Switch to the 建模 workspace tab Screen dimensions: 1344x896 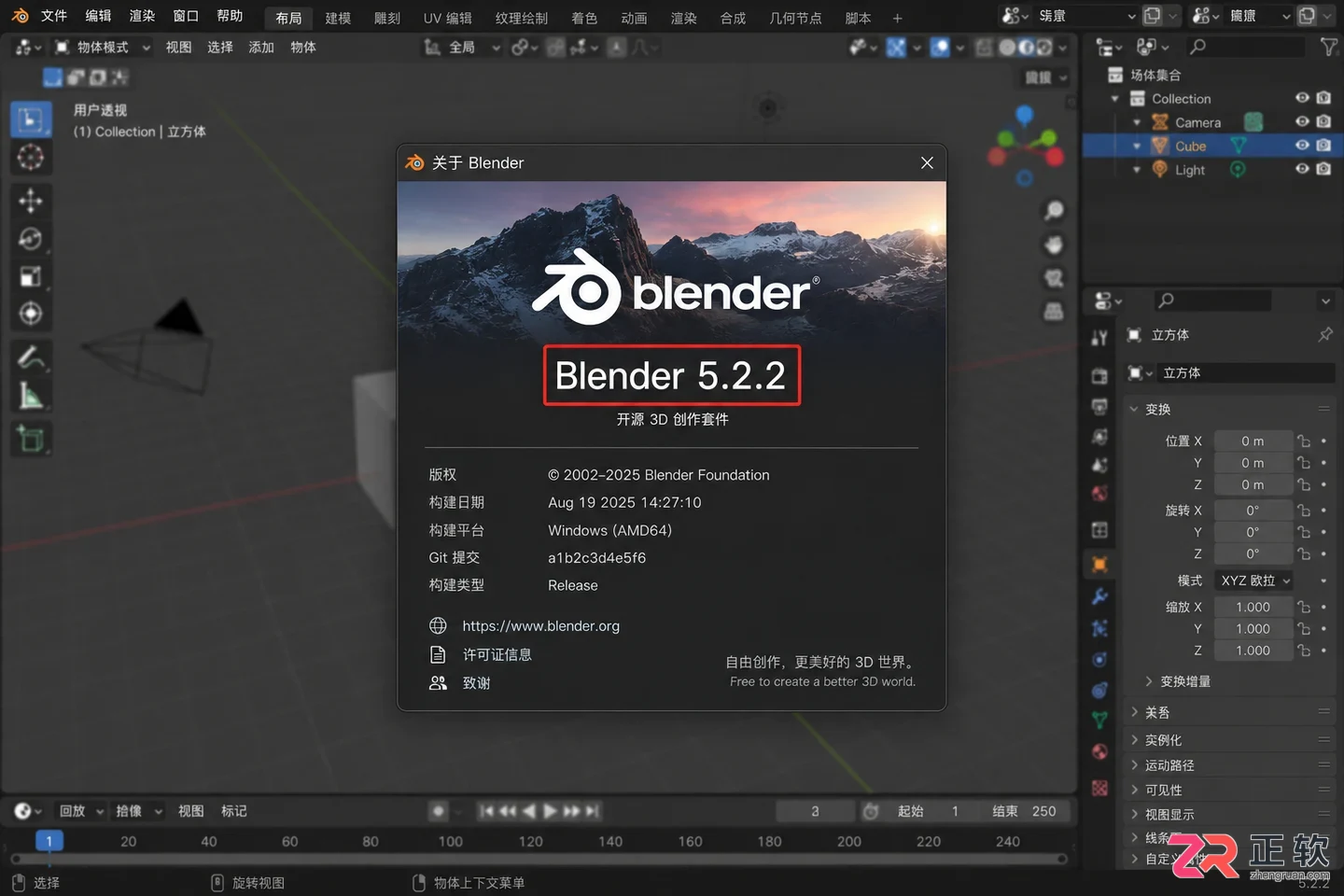(x=338, y=18)
